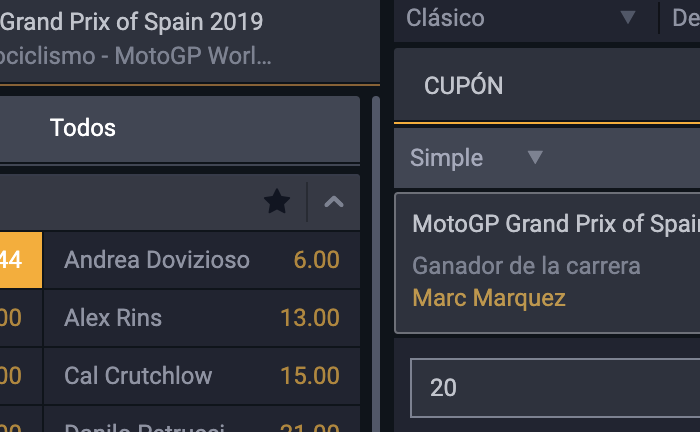Image resolution: width=700 pixels, height=432 pixels.
Task: Select Danilo Petrucci odds 21.00
Action: pyautogui.click(x=202, y=420)
